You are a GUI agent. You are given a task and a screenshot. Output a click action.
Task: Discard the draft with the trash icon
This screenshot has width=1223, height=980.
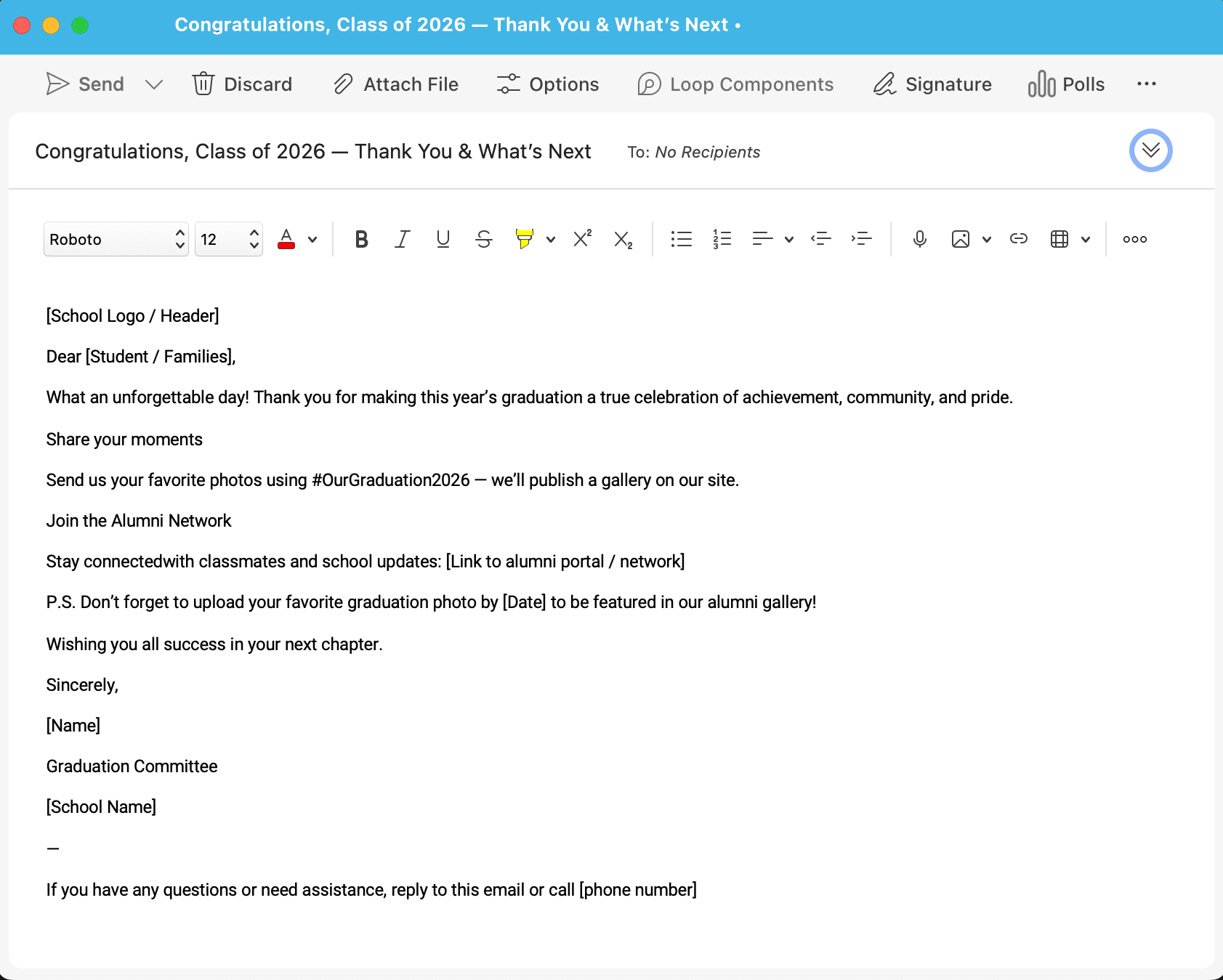[242, 84]
